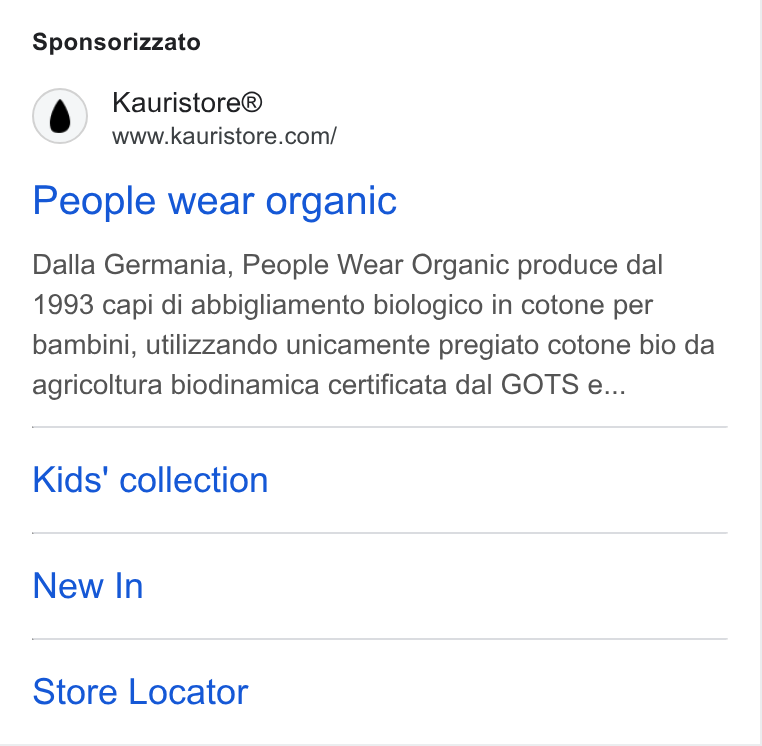Click the divider line above Store Locator

click(380, 639)
